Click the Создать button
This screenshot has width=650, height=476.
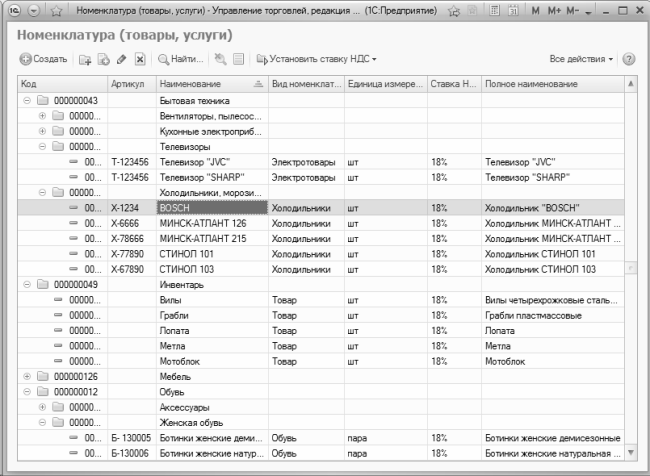click(43, 59)
